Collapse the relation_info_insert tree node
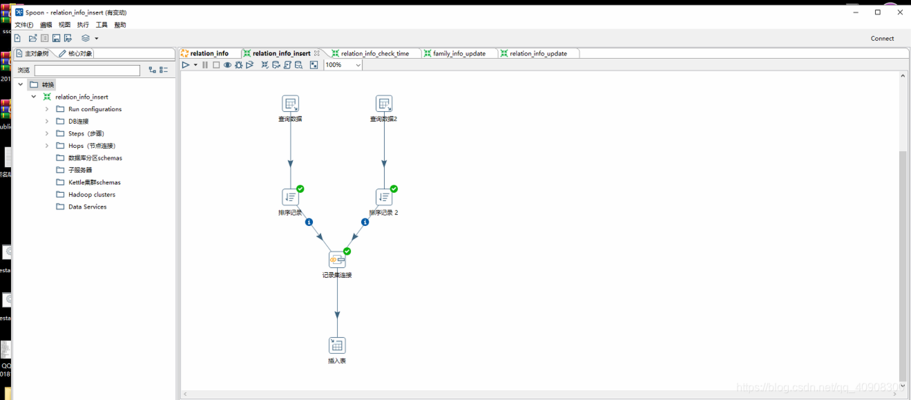The width and height of the screenshot is (911, 400). pos(34,97)
